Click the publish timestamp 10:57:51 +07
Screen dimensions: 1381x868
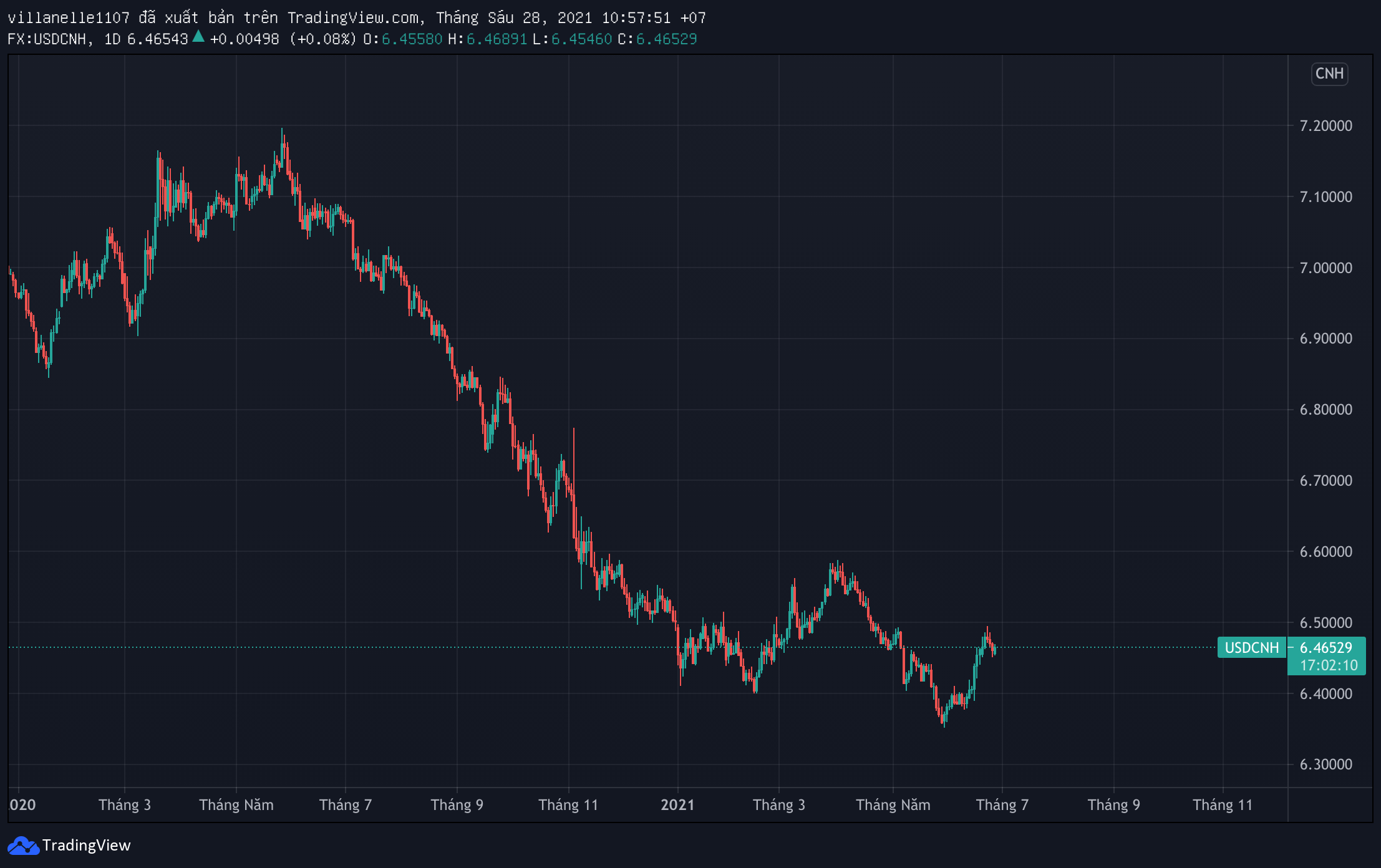click(654, 18)
